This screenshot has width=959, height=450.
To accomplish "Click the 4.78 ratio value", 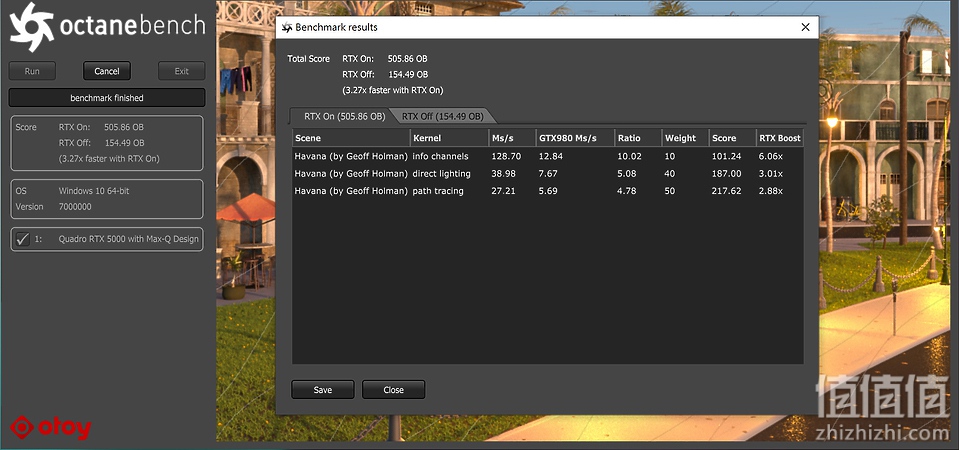I will click(x=627, y=191).
